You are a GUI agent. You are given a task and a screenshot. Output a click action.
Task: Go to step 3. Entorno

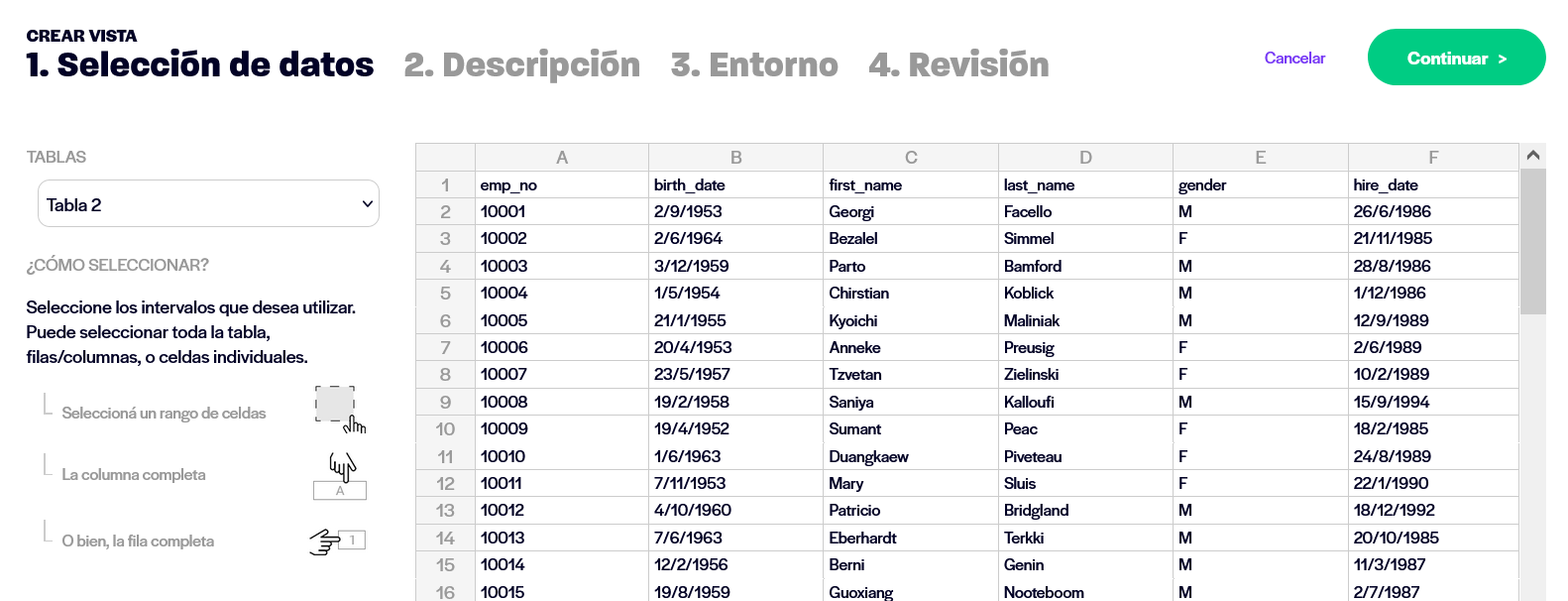[x=754, y=64]
